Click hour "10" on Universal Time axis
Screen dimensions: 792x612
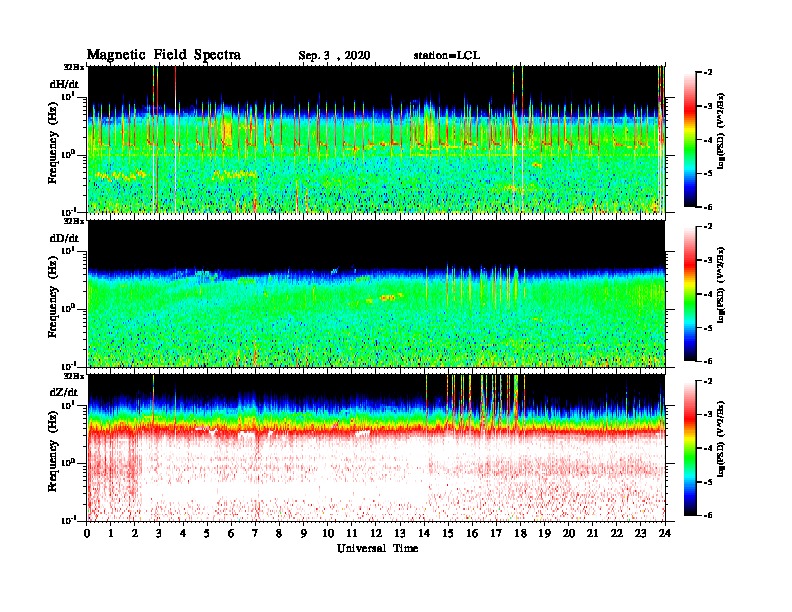[328, 533]
